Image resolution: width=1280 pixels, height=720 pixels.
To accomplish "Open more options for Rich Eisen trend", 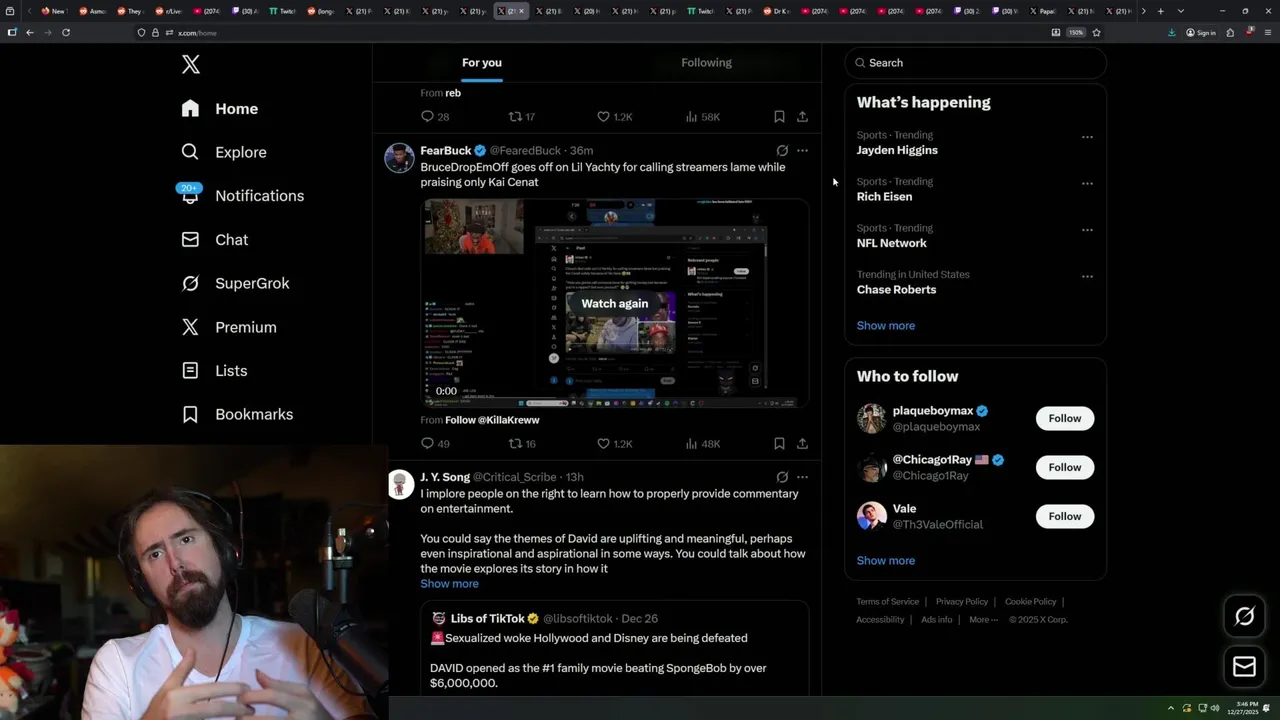I will (1087, 184).
